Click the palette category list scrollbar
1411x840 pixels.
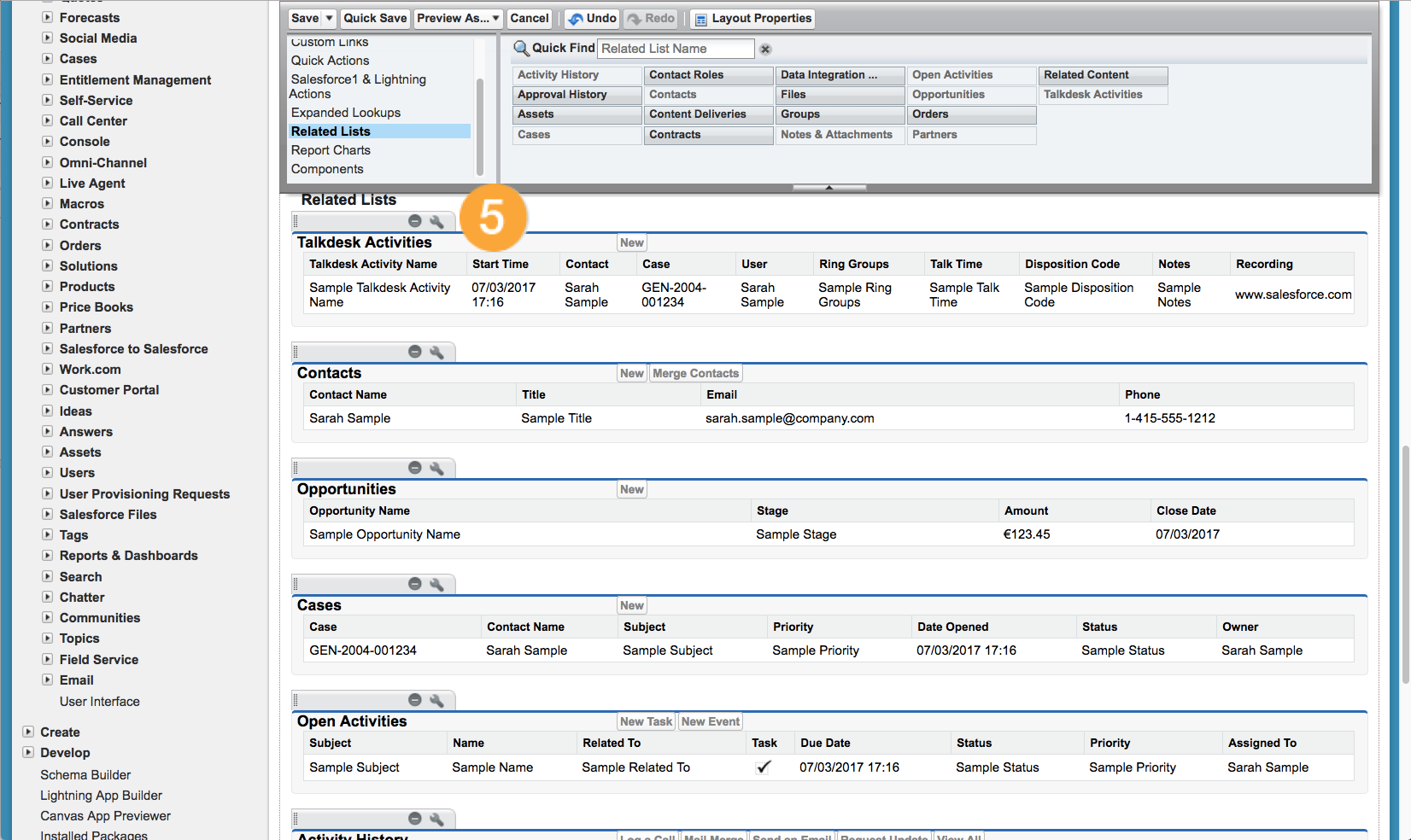[x=480, y=126]
